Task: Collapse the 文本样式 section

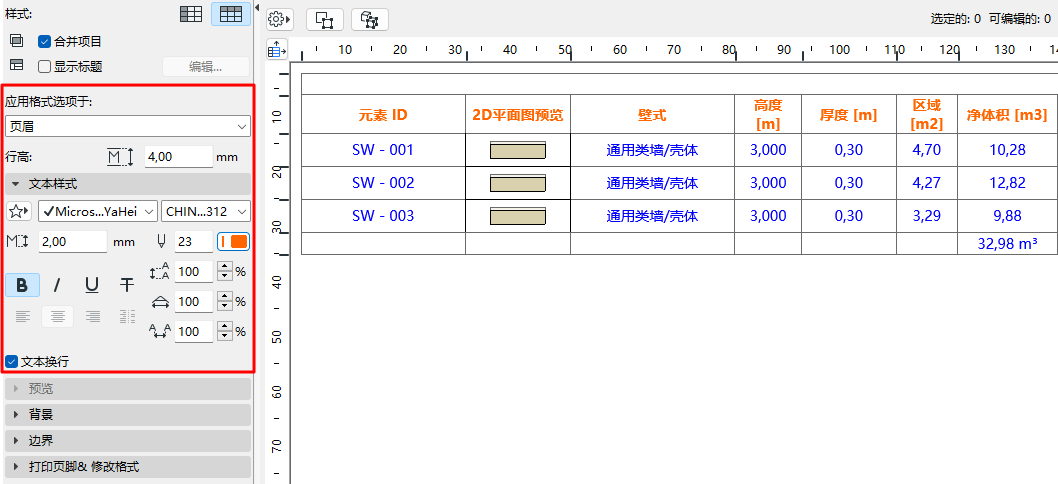Action: click(x=128, y=184)
